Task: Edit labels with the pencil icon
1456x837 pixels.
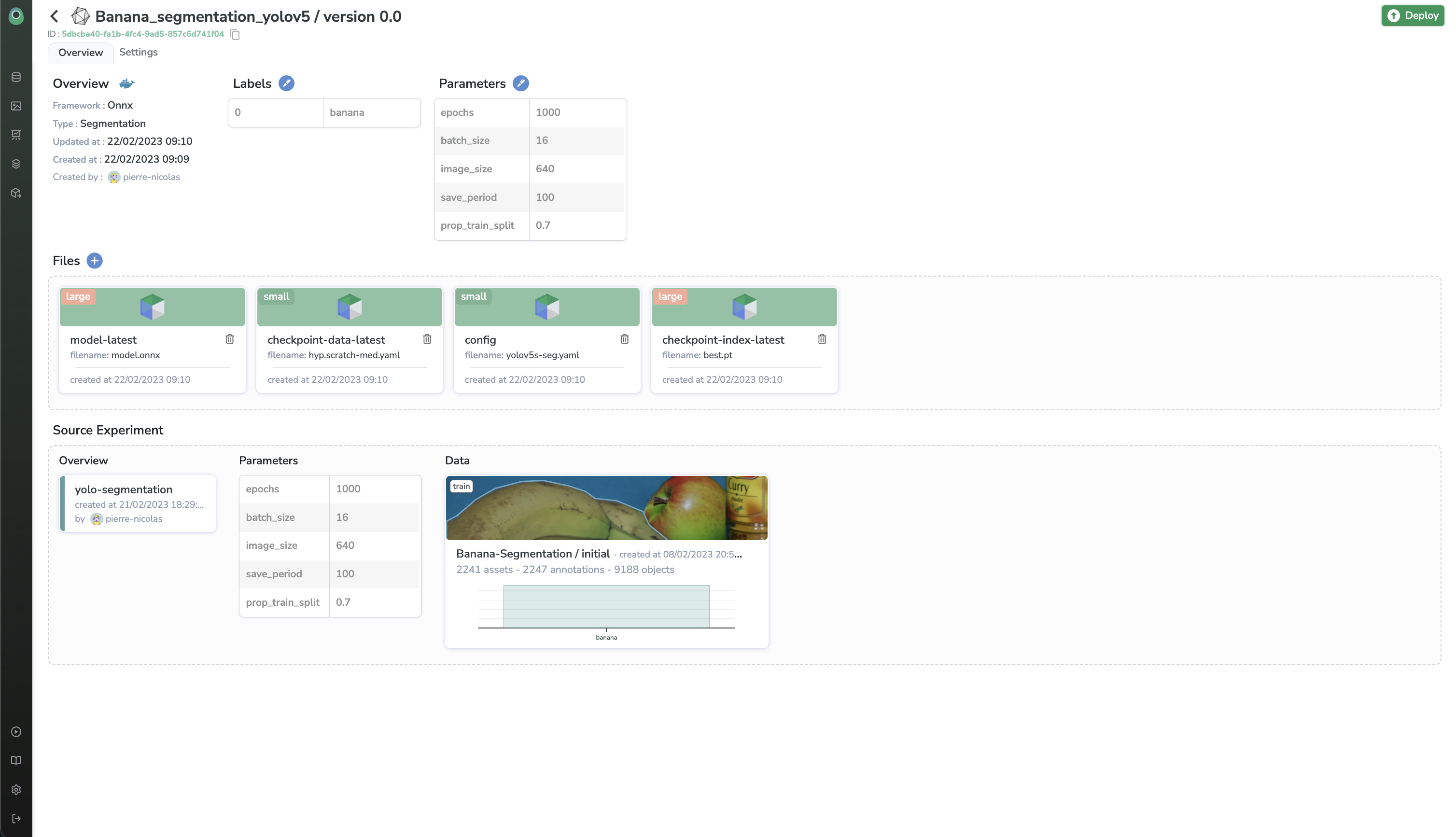Action: pos(286,84)
